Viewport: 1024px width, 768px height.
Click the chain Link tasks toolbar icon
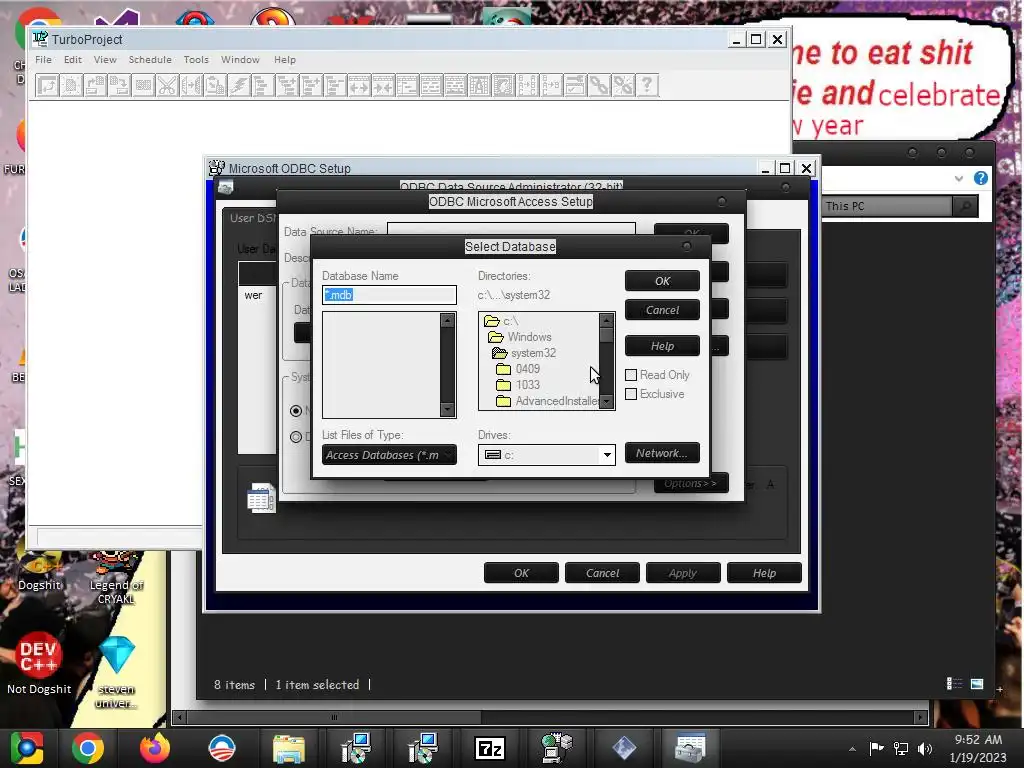click(599, 86)
